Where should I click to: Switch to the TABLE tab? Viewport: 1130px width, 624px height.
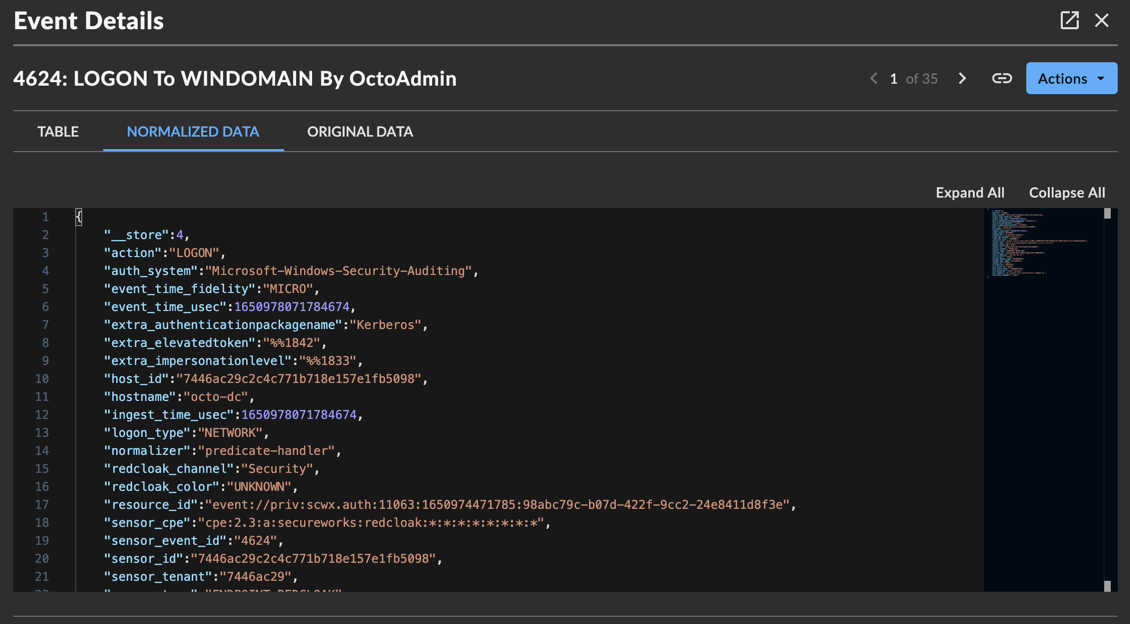pos(58,132)
